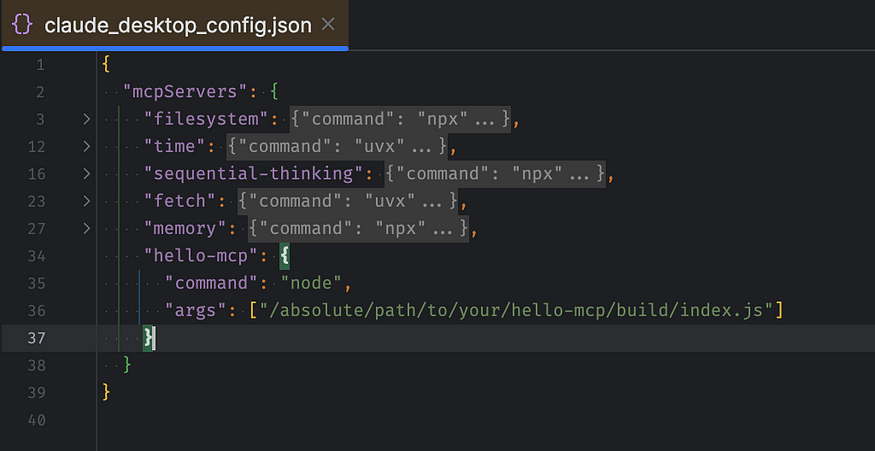Click the folded placeholder of "time" entry
Screen dimensions: 875x451
pos(423,147)
